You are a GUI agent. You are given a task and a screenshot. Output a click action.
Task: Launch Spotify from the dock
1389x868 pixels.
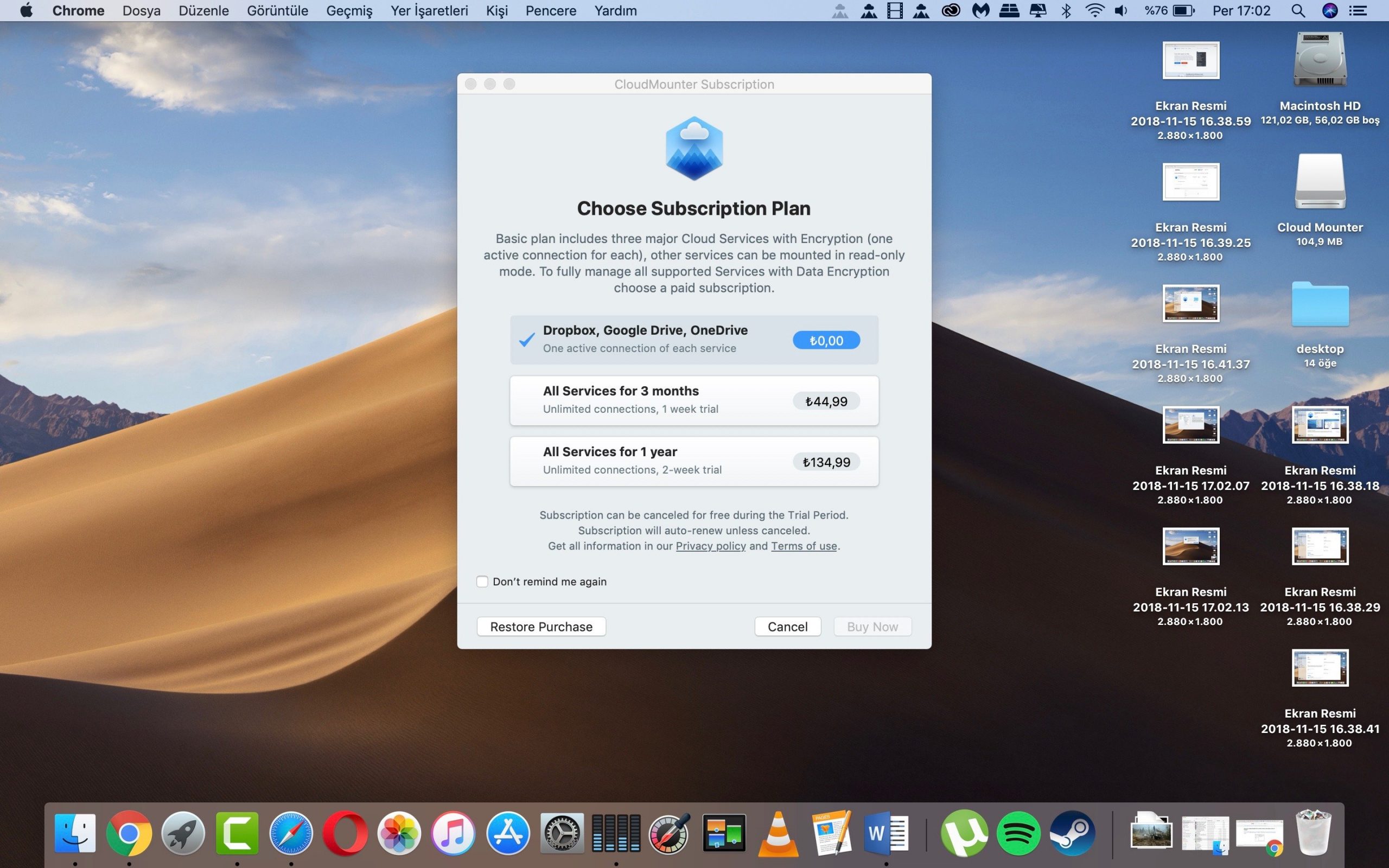(1018, 833)
